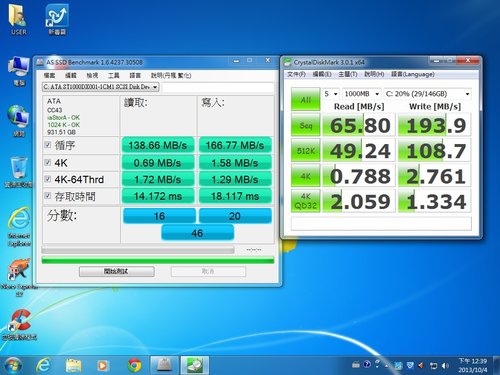Click the Windows Start orb
Screen dimensions: 500x375
(x=13, y=365)
